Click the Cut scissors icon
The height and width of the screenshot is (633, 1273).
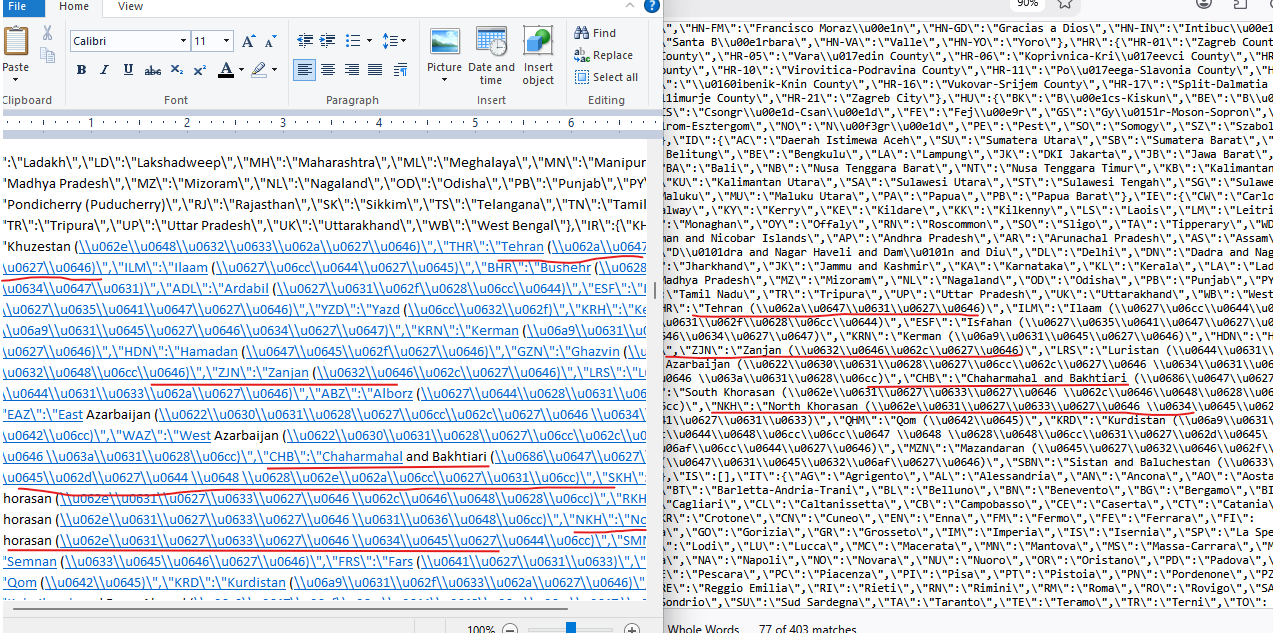click(x=47, y=32)
